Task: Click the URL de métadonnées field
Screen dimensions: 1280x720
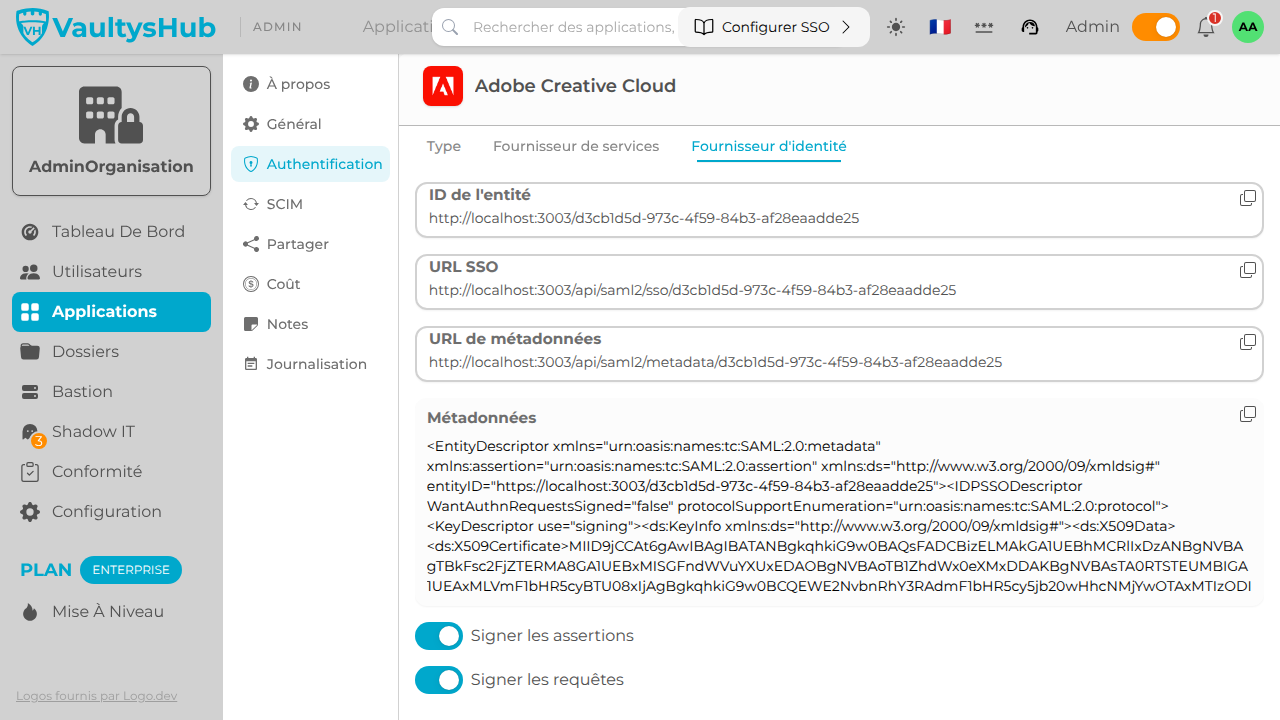Action: [x=839, y=352]
